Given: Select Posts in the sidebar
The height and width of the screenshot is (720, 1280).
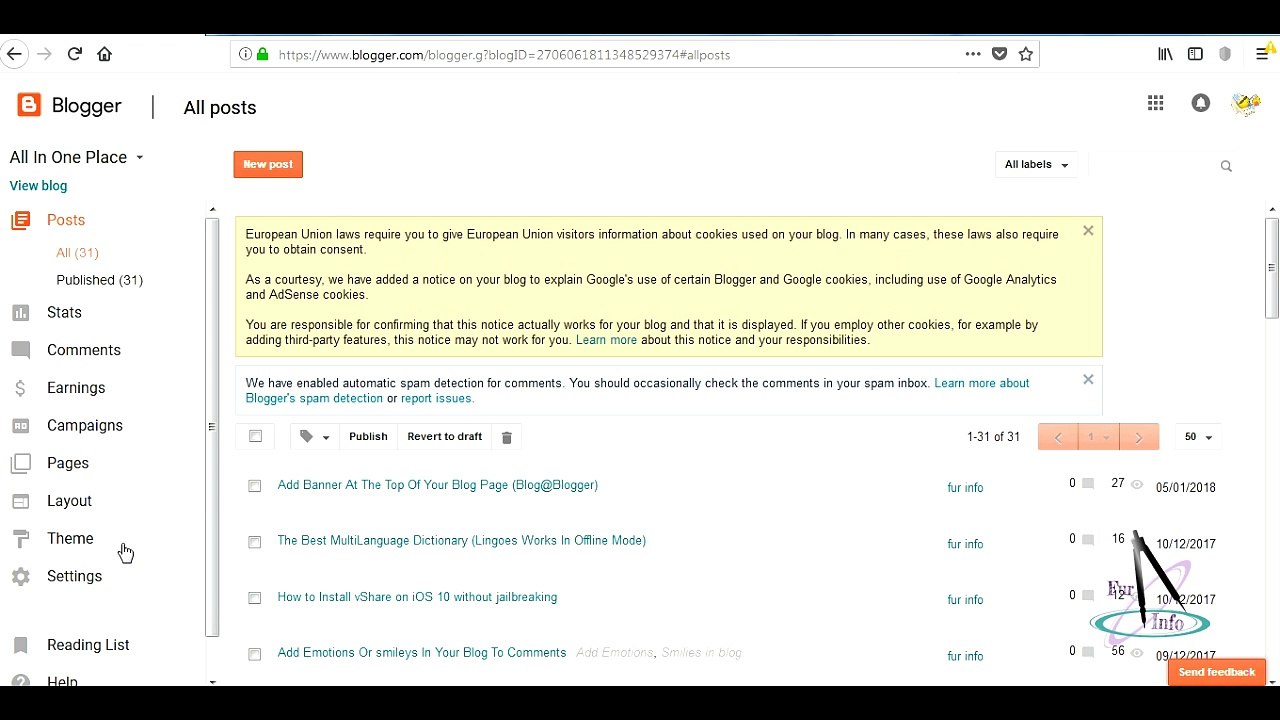Looking at the screenshot, I should click(x=66, y=220).
